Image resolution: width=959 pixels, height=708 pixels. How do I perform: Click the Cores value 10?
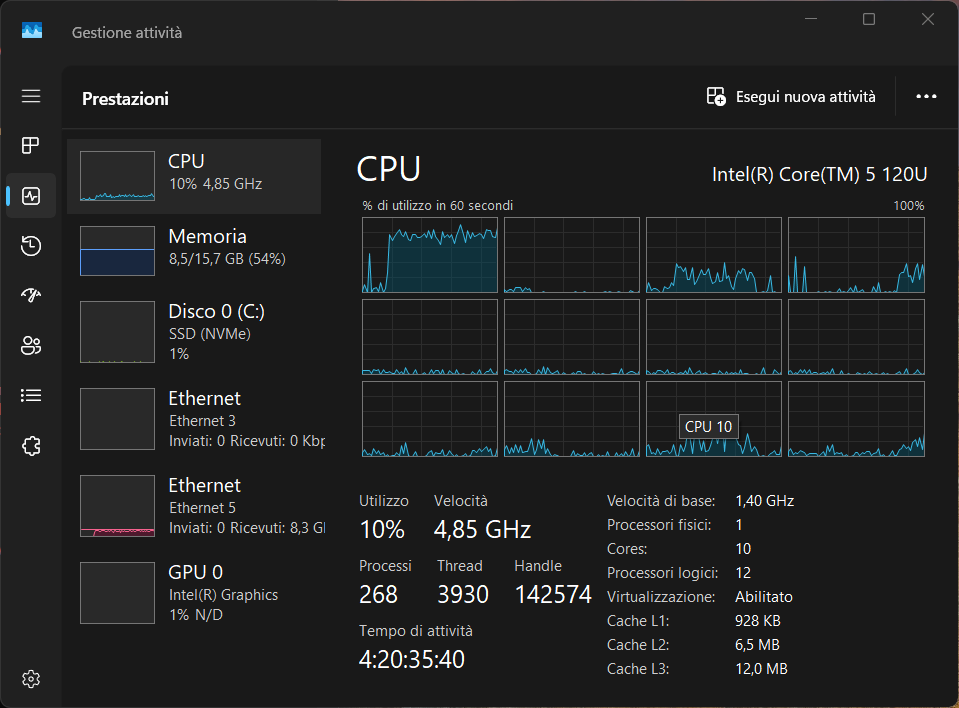pyautogui.click(x=743, y=548)
